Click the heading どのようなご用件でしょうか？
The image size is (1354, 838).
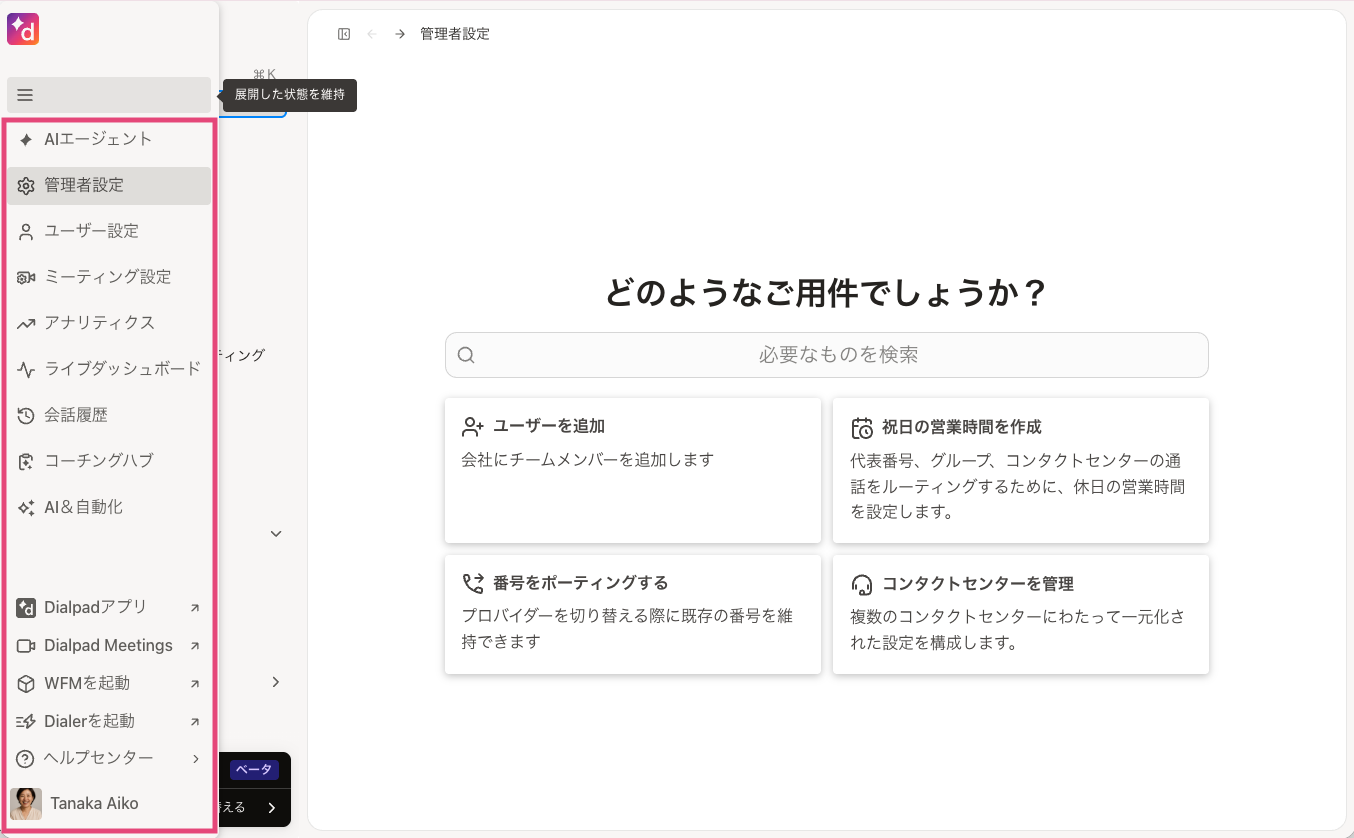tap(827, 293)
